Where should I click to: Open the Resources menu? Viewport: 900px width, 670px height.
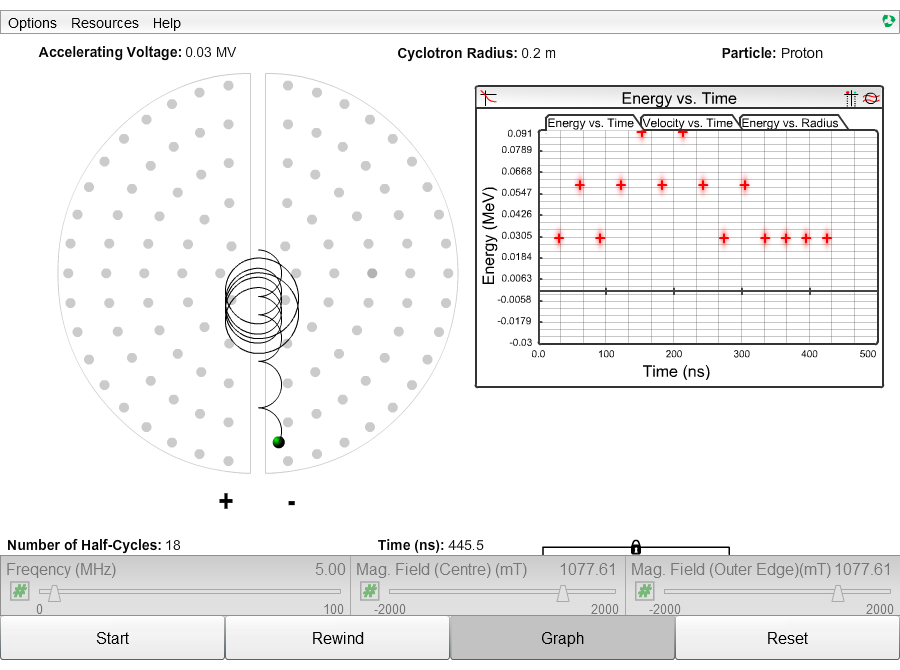point(104,23)
